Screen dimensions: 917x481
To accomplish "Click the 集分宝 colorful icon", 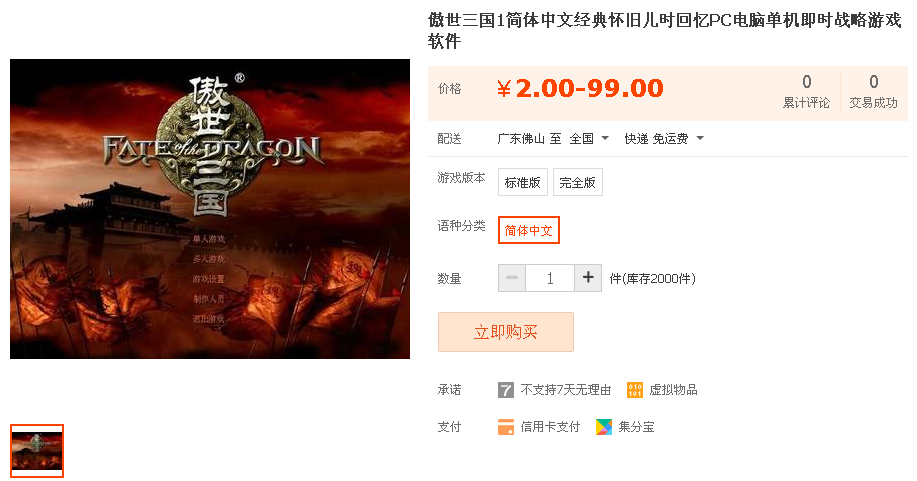I will pyautogui.click(x=604, y=427).
